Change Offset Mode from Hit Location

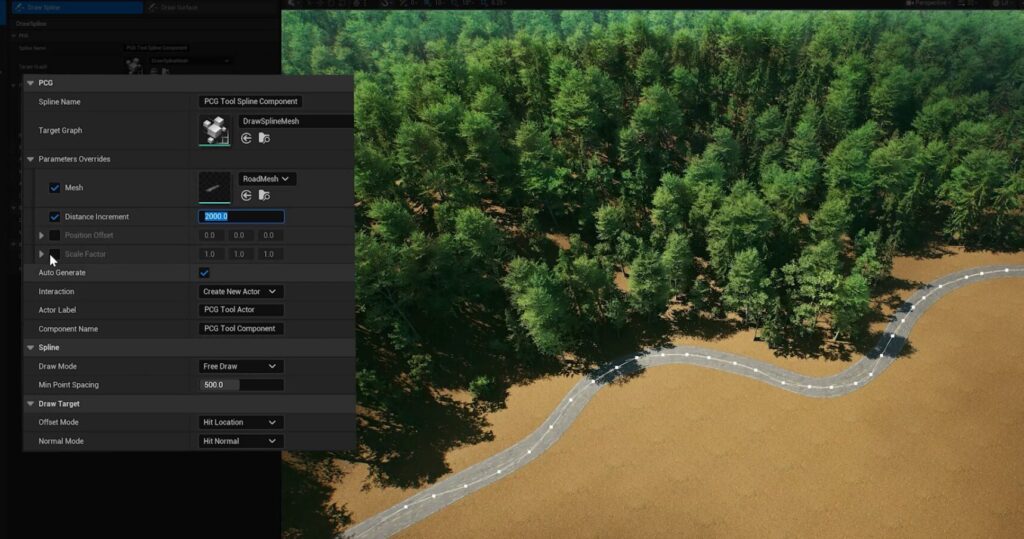241,423
